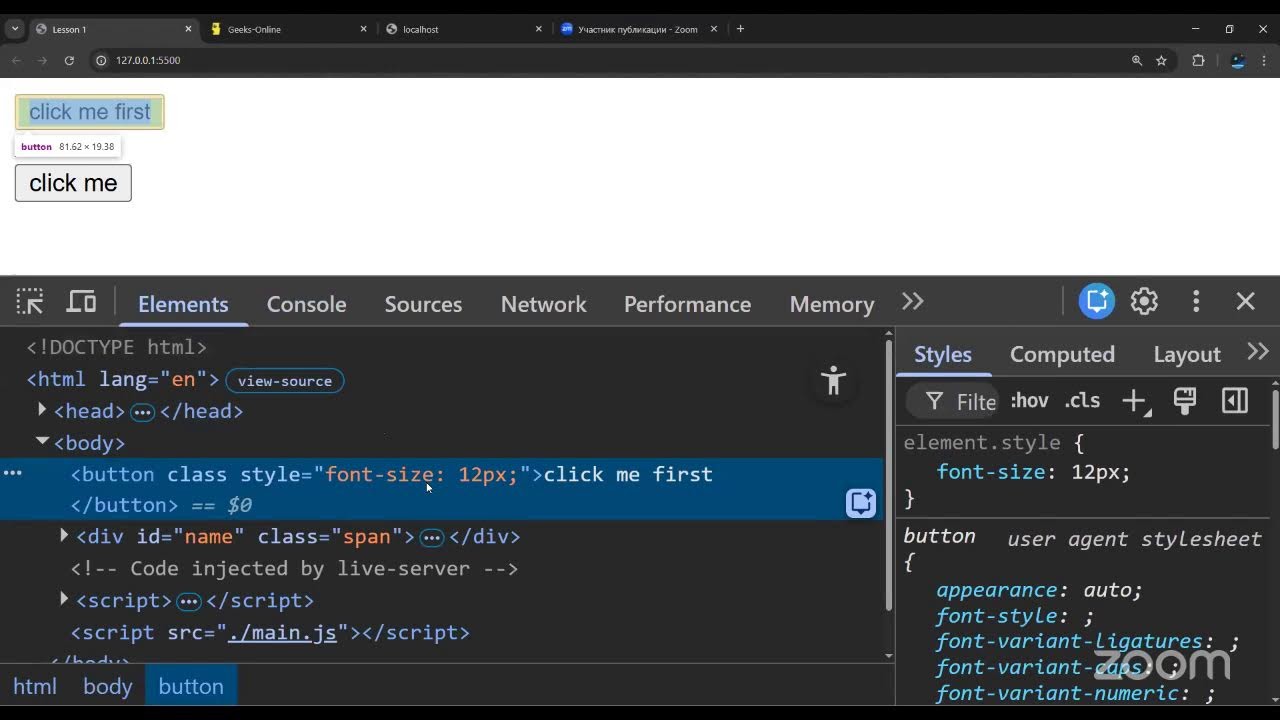1280x720 pixels.
Task: Switch to the Console panel
Action: [306, 304]
